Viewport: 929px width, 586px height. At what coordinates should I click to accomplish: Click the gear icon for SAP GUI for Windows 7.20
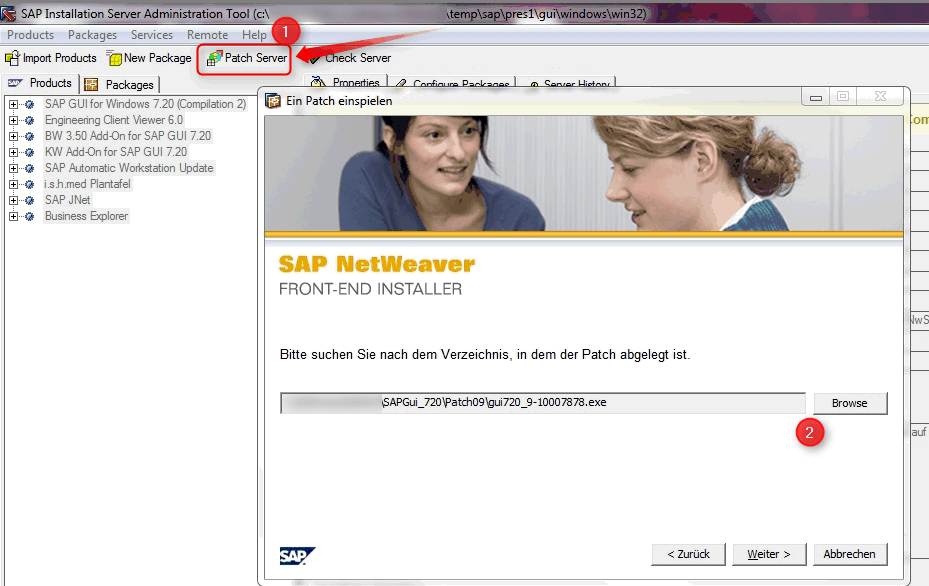pyautogui.click(x=29, y=104)
